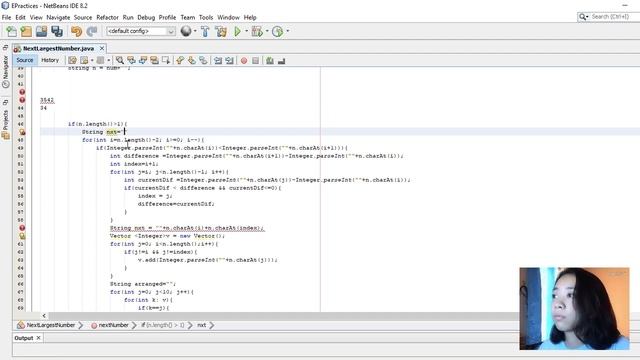The height and width of the screenshot is (360, 640).
Task: Toggle the Highlight Search icon
Action: coord(154,60)
